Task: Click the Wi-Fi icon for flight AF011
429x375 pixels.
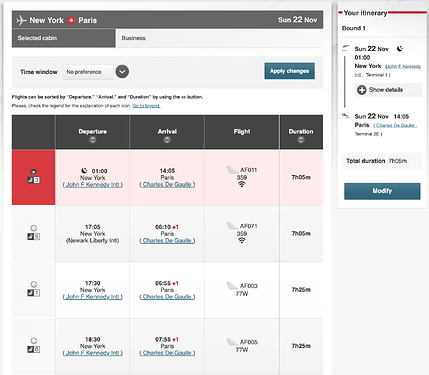Action: [242, 184]
